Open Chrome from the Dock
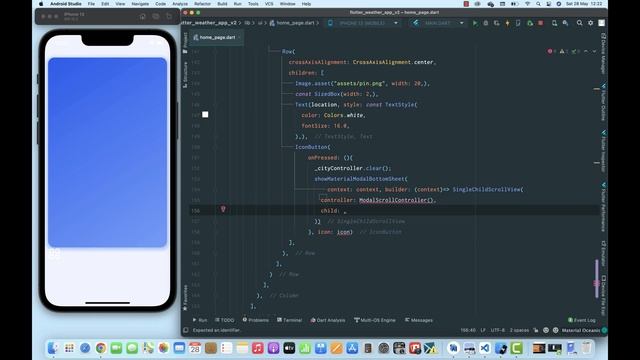Screen dimensions: 640x360 pos(100,348)
